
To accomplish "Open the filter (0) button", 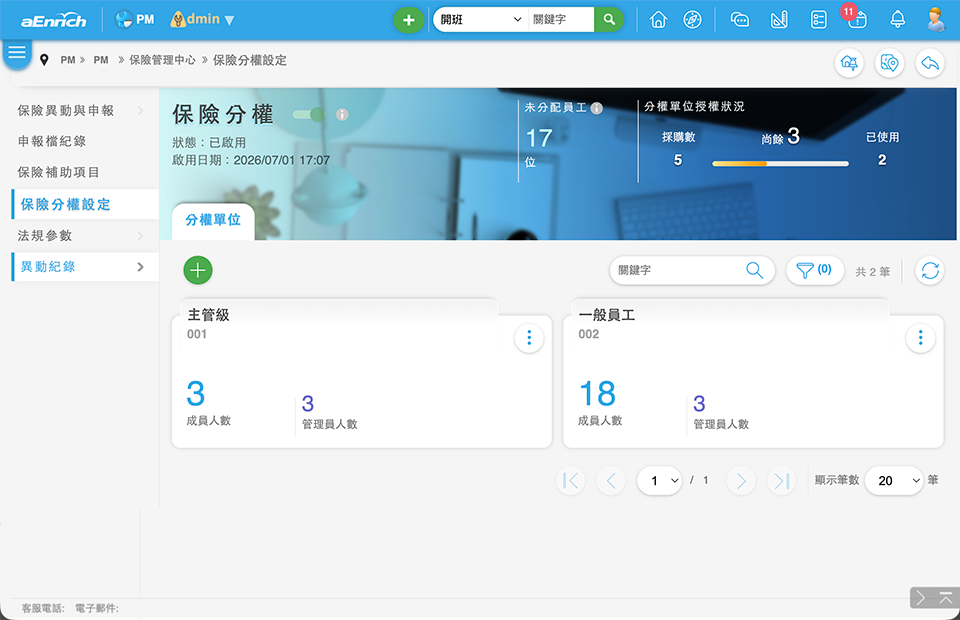I will click(x=814, y=270).
